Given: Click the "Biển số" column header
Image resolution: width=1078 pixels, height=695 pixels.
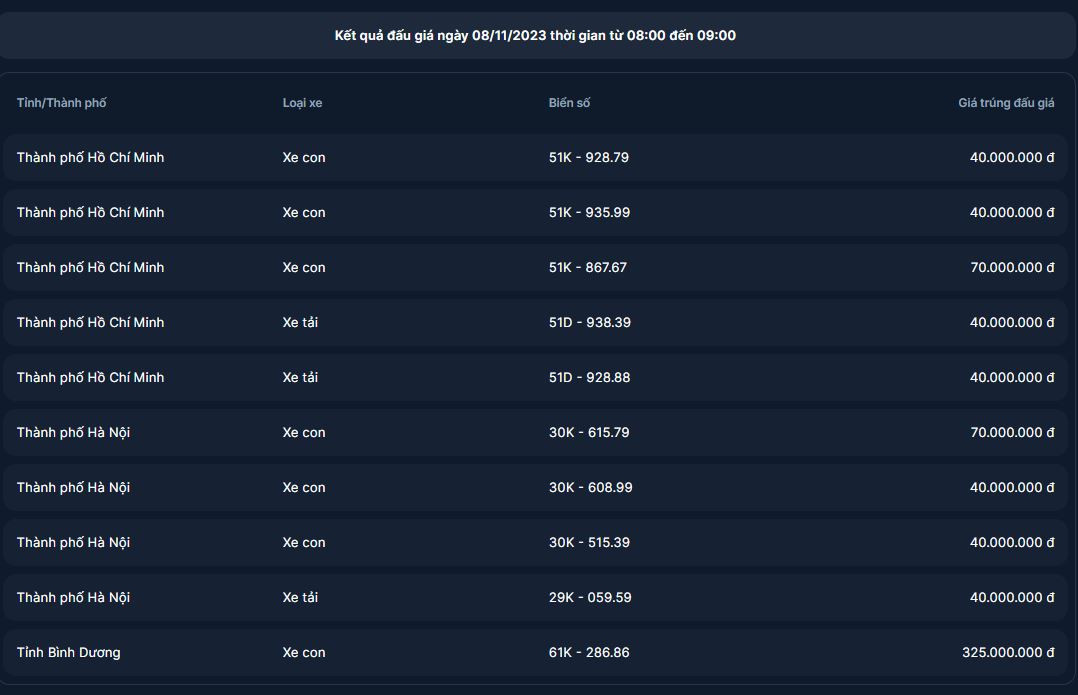Looking at the screenshot, I should click(569, 103).
